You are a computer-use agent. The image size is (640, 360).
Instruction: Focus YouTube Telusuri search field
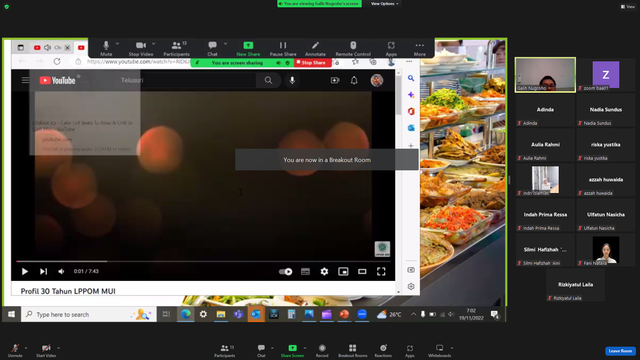186,80
